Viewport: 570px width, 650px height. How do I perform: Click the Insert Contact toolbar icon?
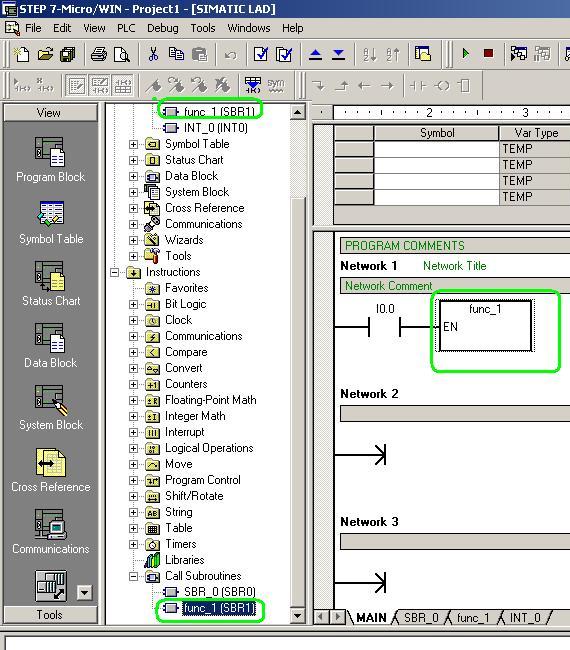click(x=418, y=86)
